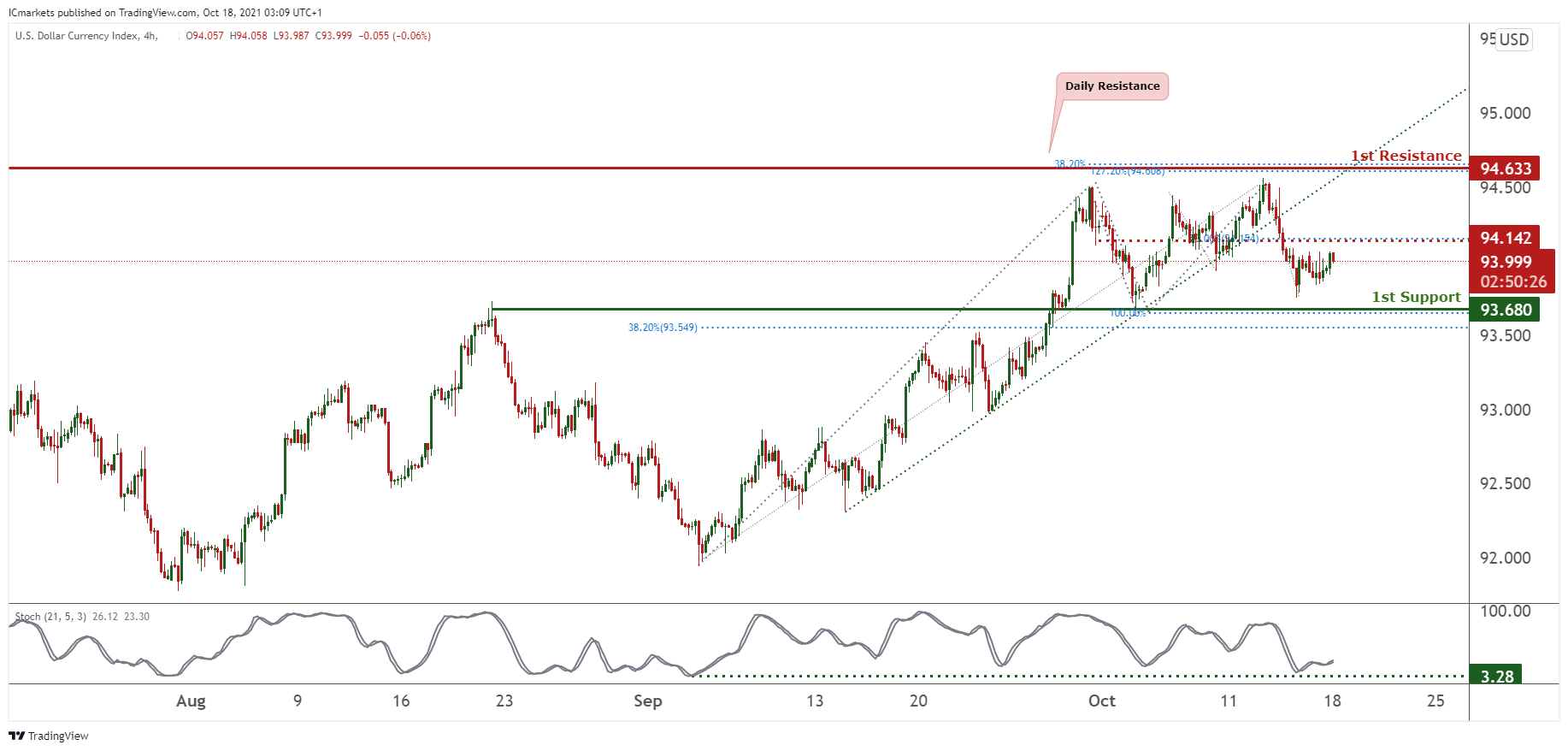
Task: Click the current price 93.999 label
Action: pyautogui.click(x=1505, y=262)
